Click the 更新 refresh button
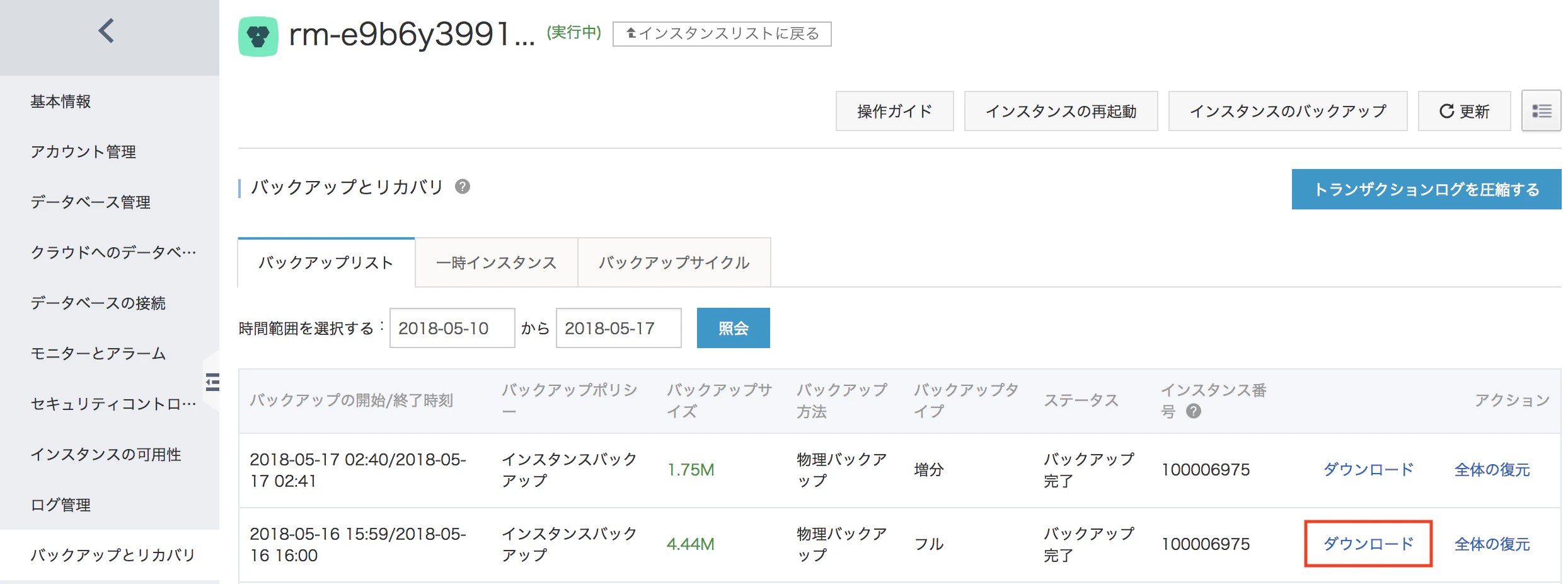 point(1465,111)
